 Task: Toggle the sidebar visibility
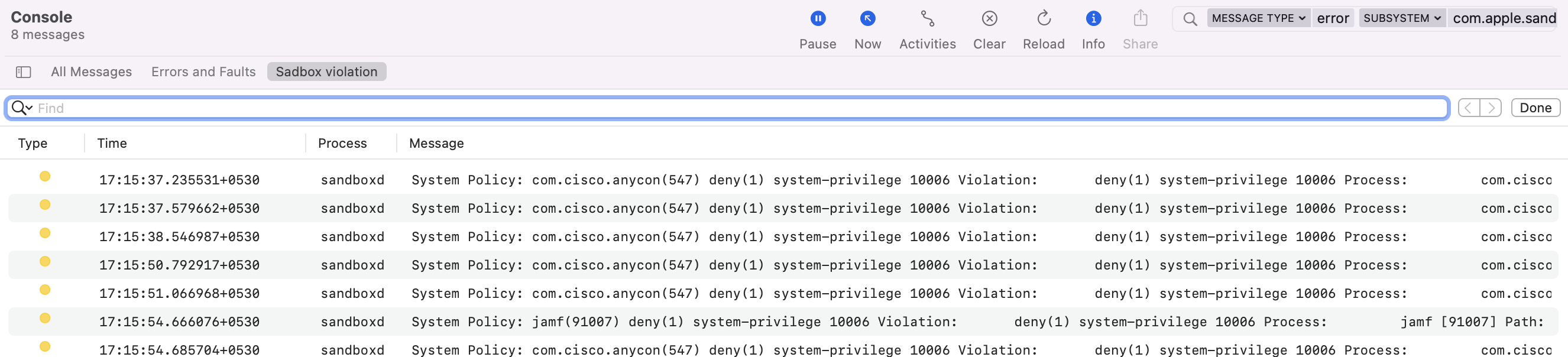pyautogui.click(x=23, y=72)
